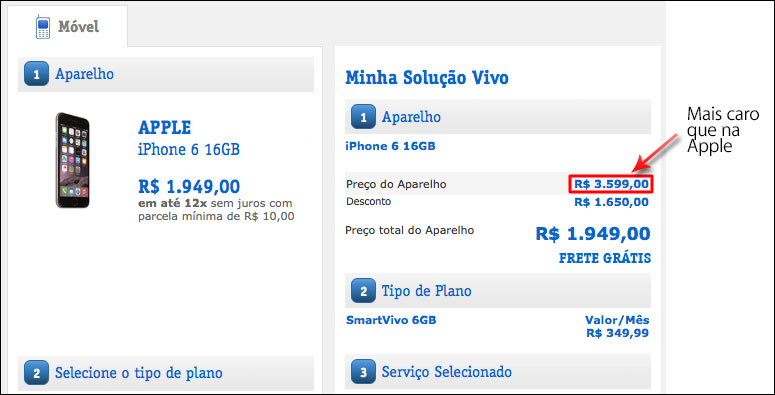The image size is (775, 395).
Task: Click the iPhone 6 16GB product title
Action: click(189, 149)
